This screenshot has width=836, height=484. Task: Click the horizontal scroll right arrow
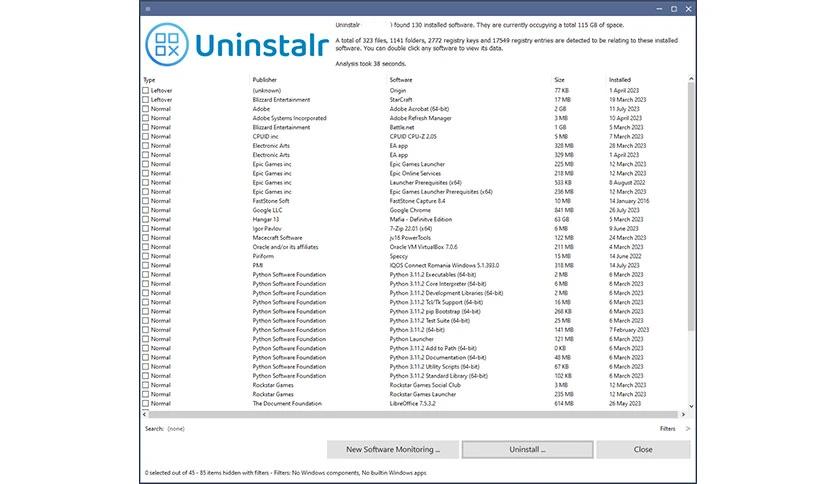pyautogui.click(x=683, y=414)
